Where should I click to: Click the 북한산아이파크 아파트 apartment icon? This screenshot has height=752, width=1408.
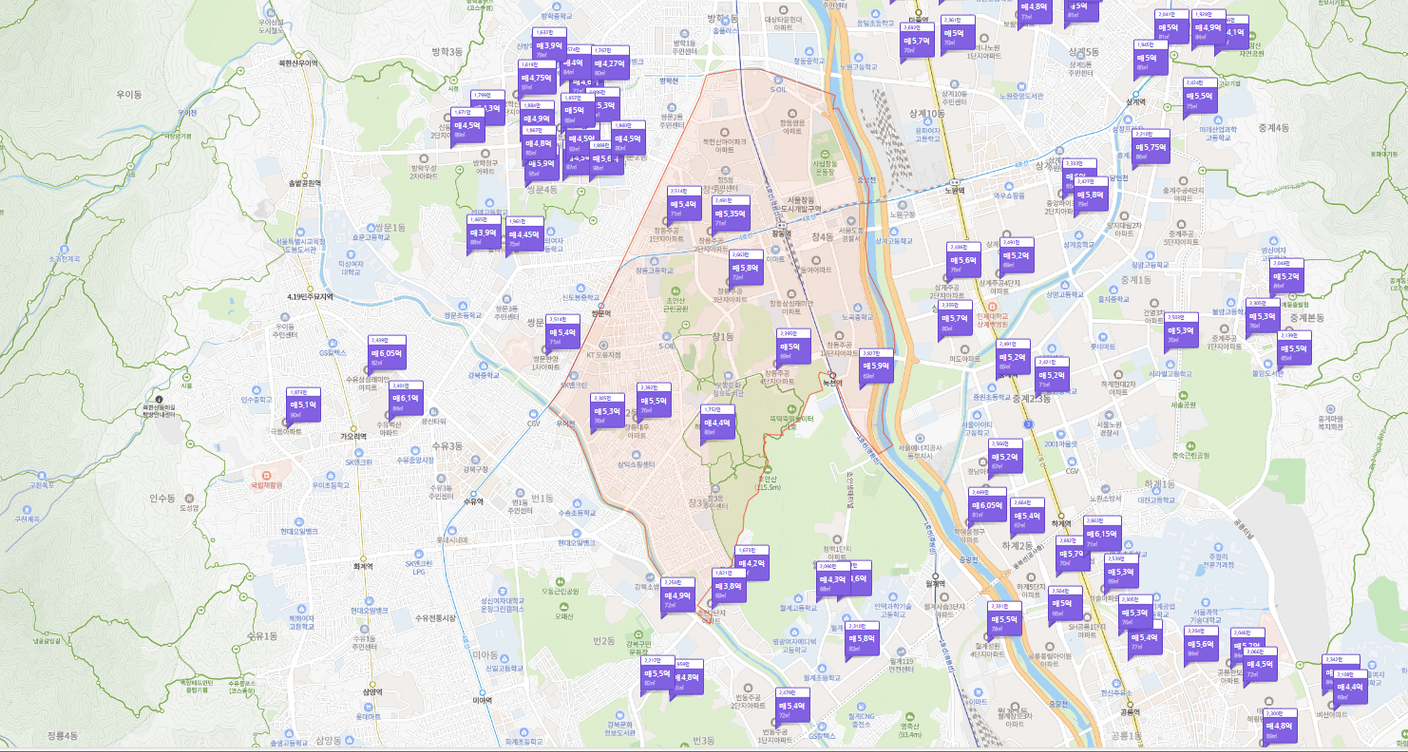click(x=724, y=131)
